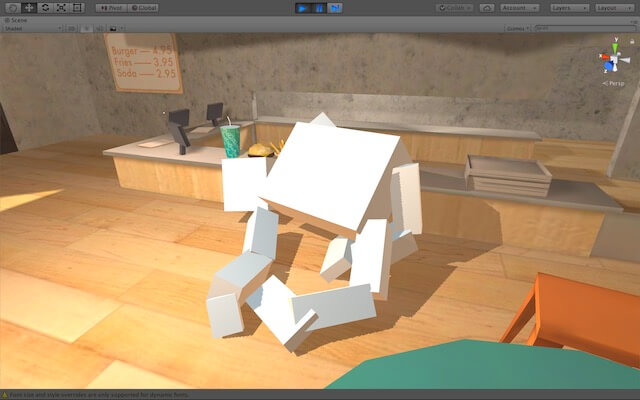Click the green Y axis gizmo cone
The width and height of the screenshot is (640, 400).
615,48
